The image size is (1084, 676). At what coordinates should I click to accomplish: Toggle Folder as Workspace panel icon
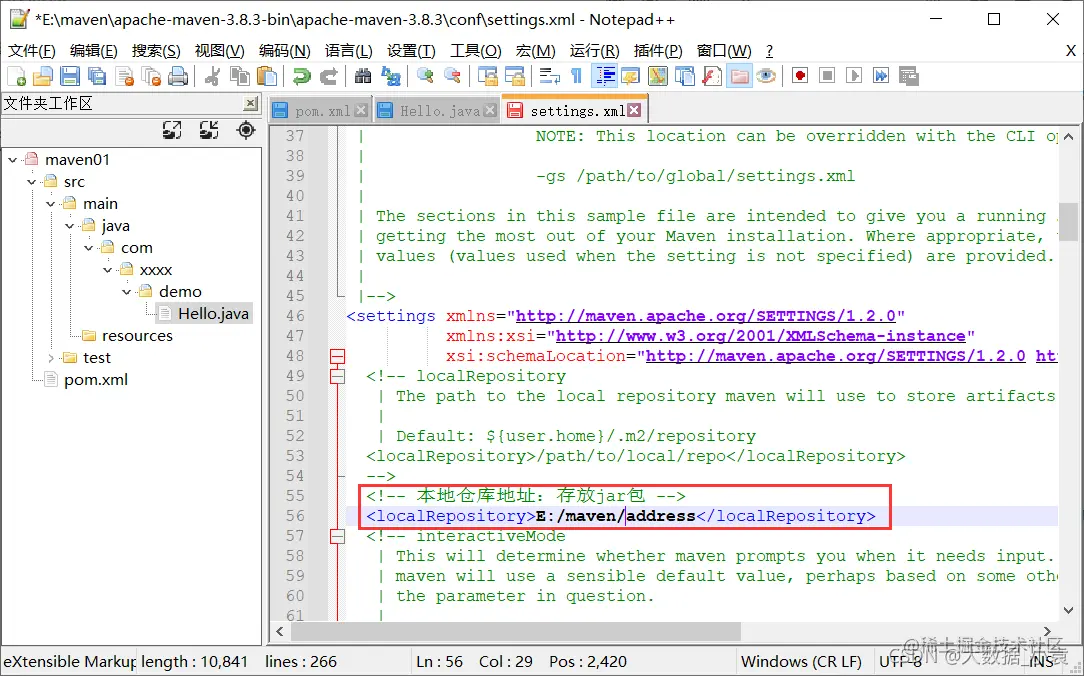click(x=739, y=76)
